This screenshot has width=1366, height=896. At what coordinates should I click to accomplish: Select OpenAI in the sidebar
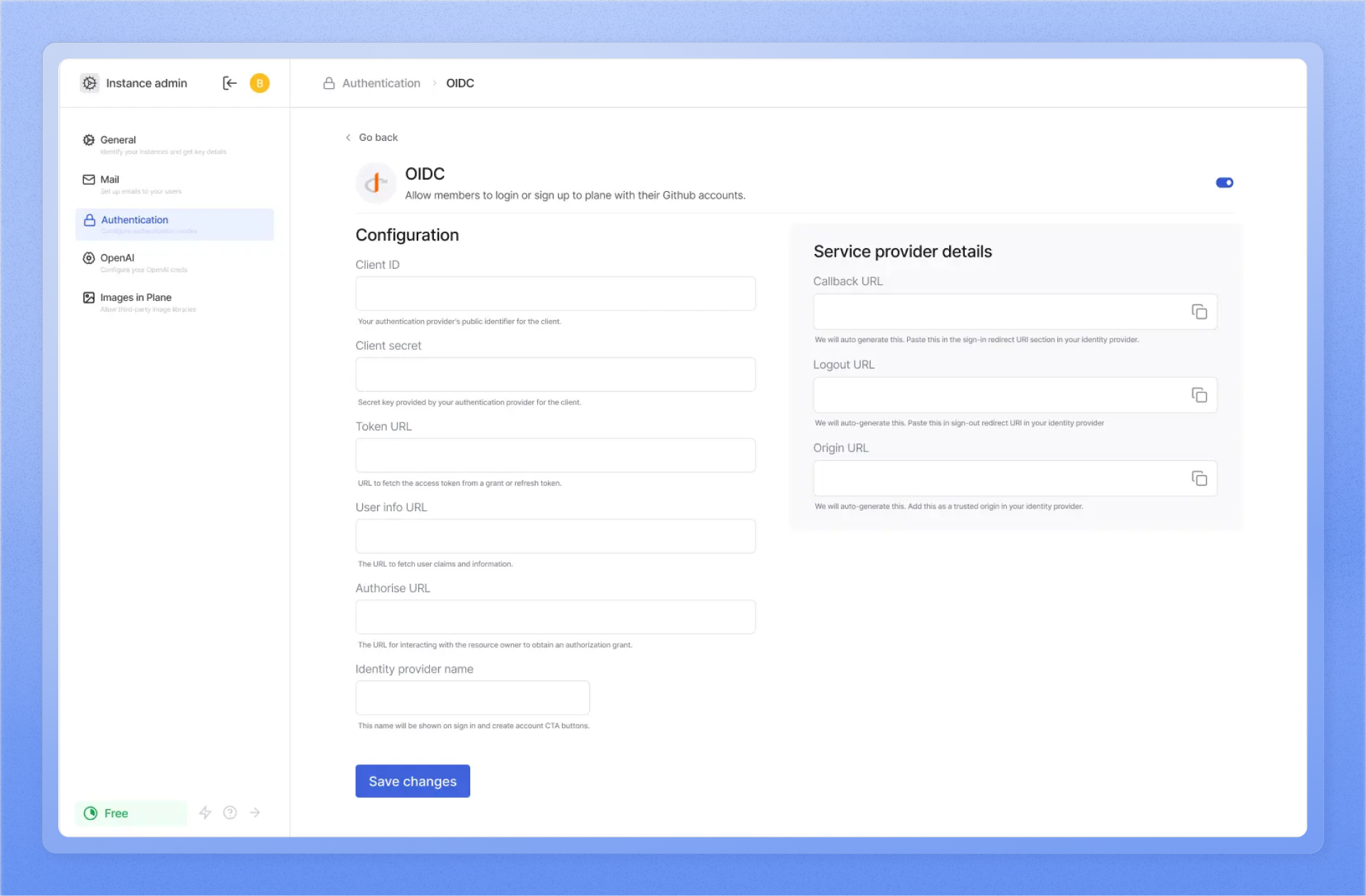[x=117, y=258]
